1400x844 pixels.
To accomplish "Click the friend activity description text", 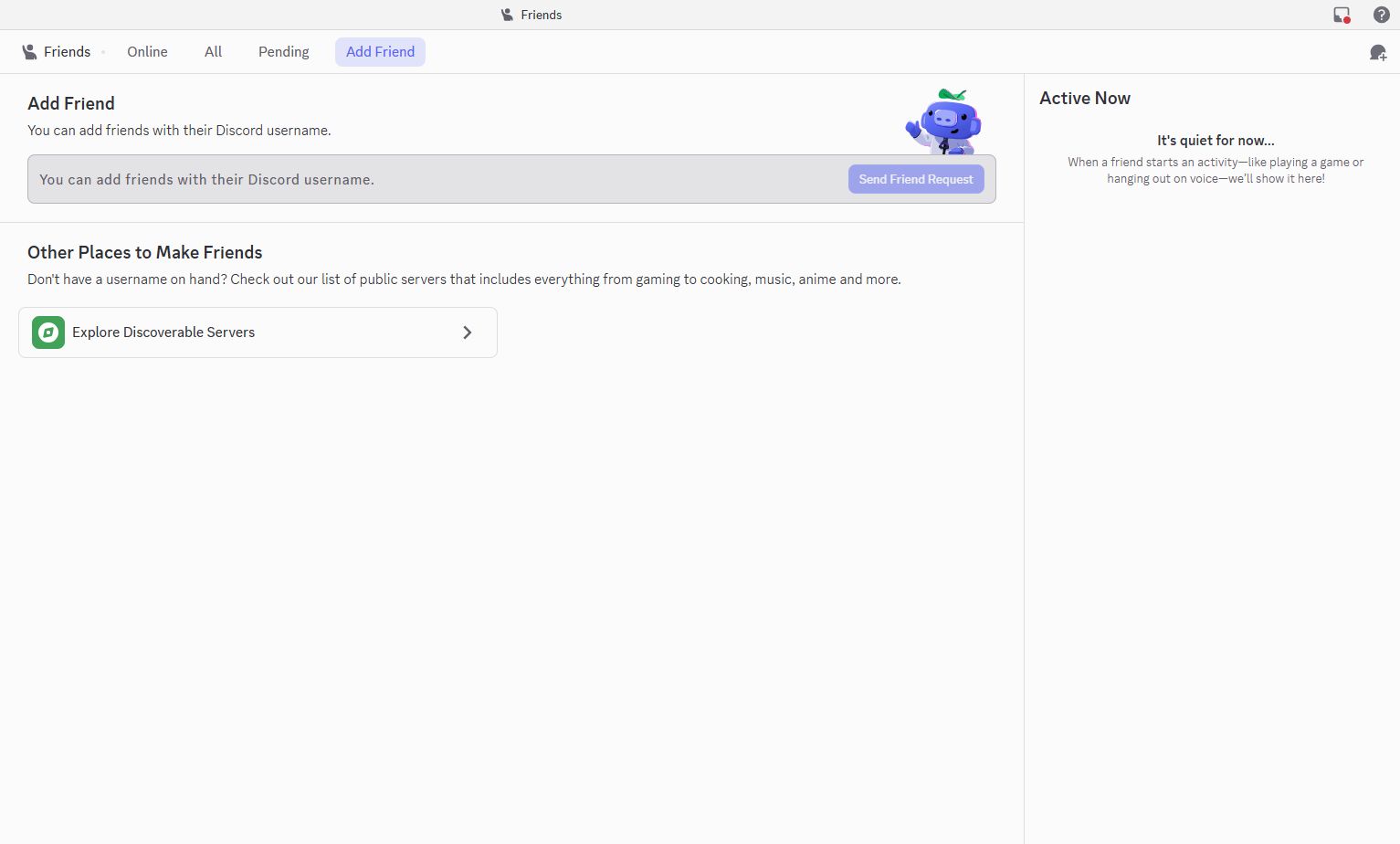I will [x=1216, y=171].
